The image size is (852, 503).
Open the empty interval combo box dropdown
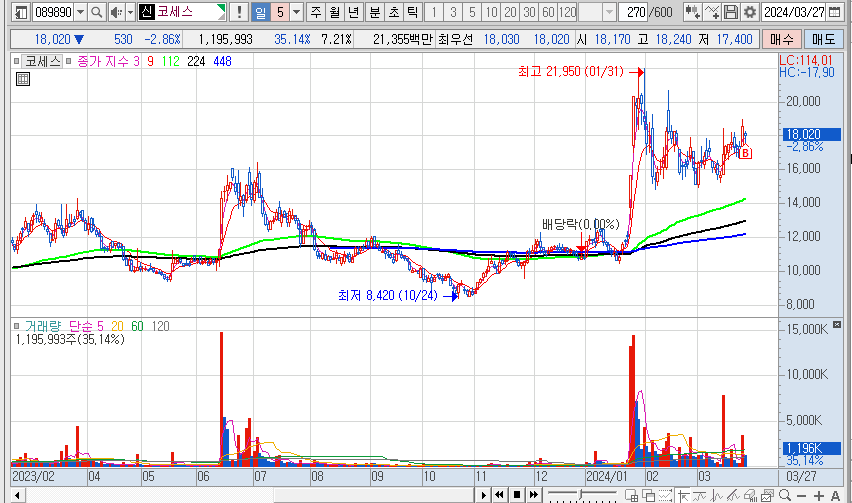click(x=610, y=11)
